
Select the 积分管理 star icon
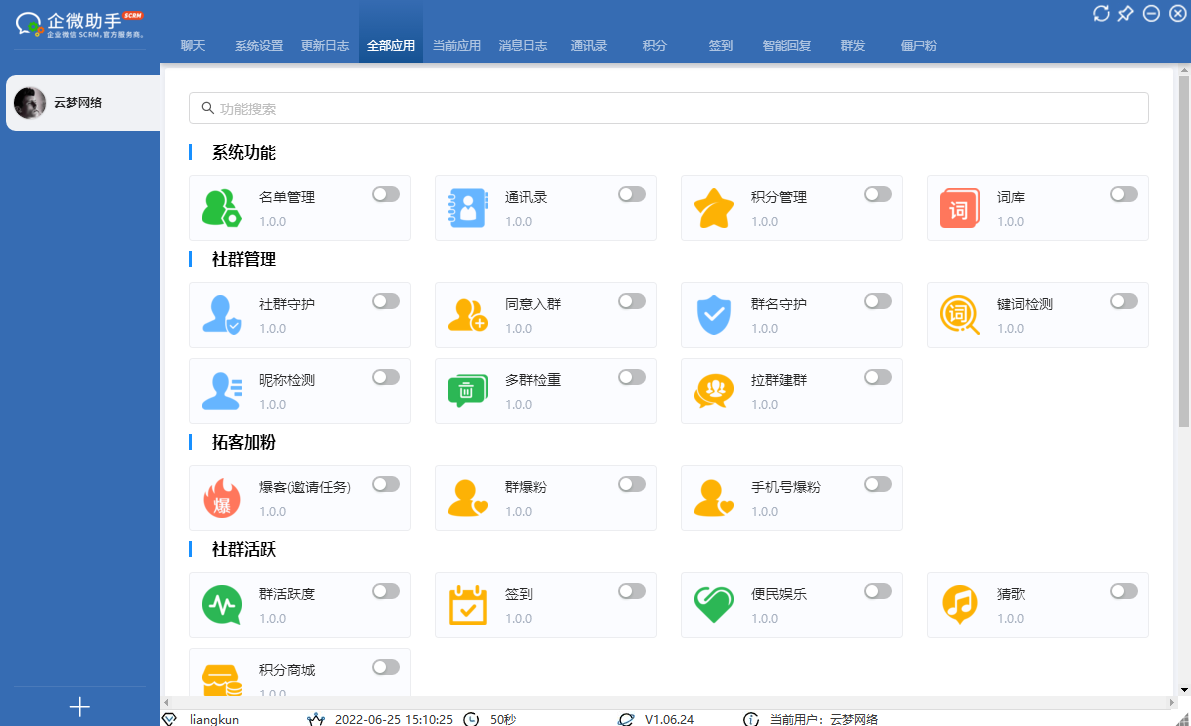click(714, 207)
